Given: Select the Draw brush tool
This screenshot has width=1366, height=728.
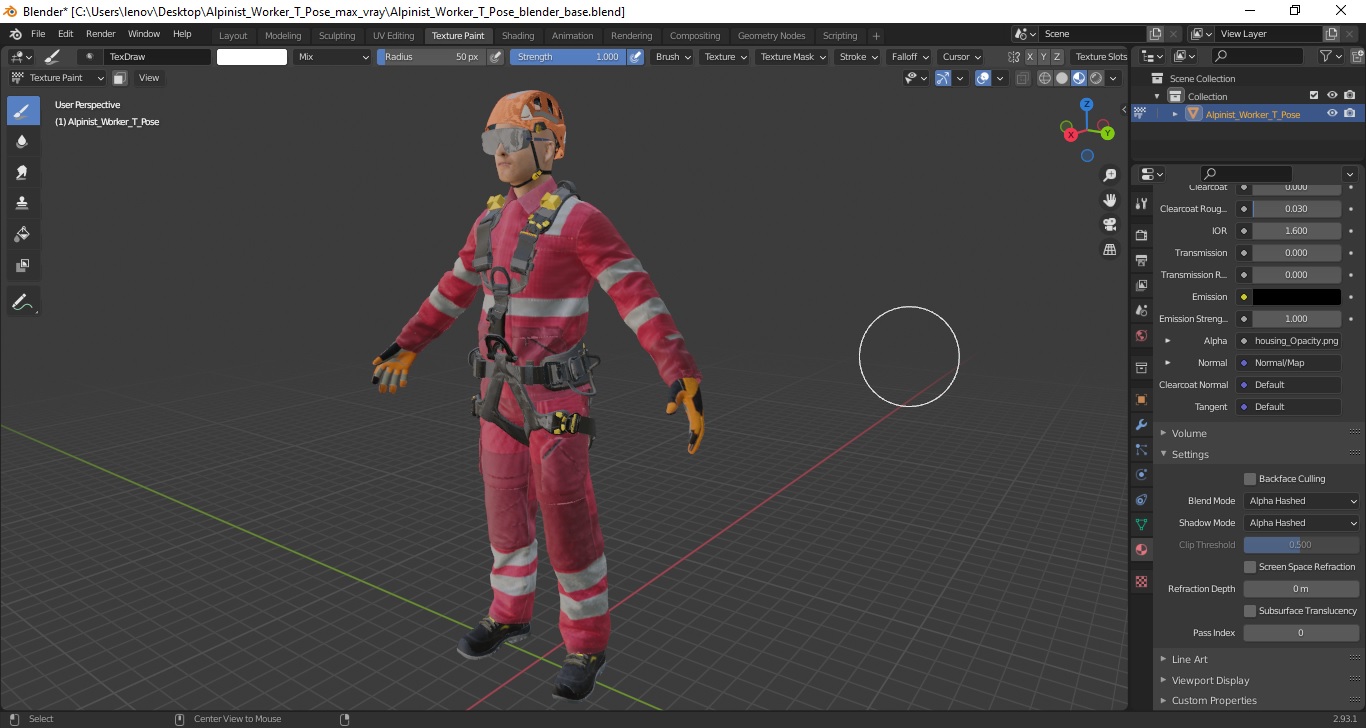Looking at the screenshot, I should (23, 111).
